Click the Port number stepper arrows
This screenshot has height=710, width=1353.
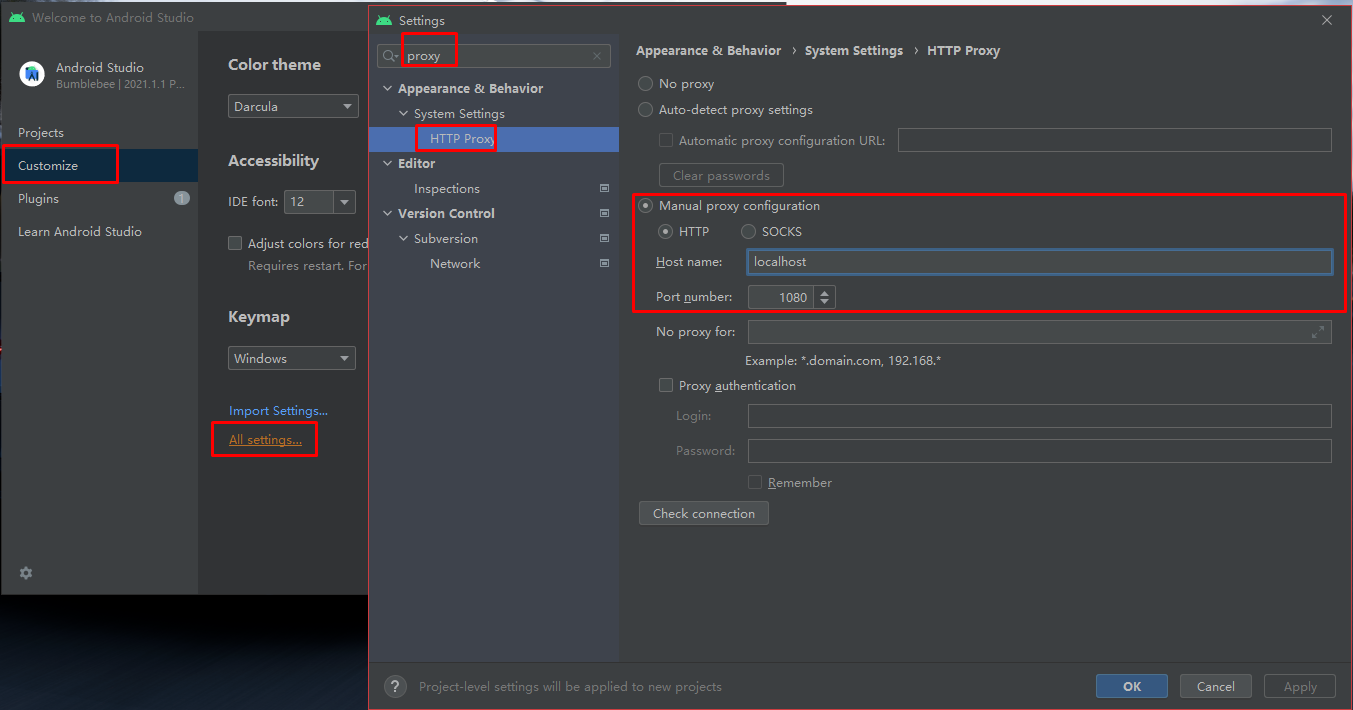tap(825, 297)
